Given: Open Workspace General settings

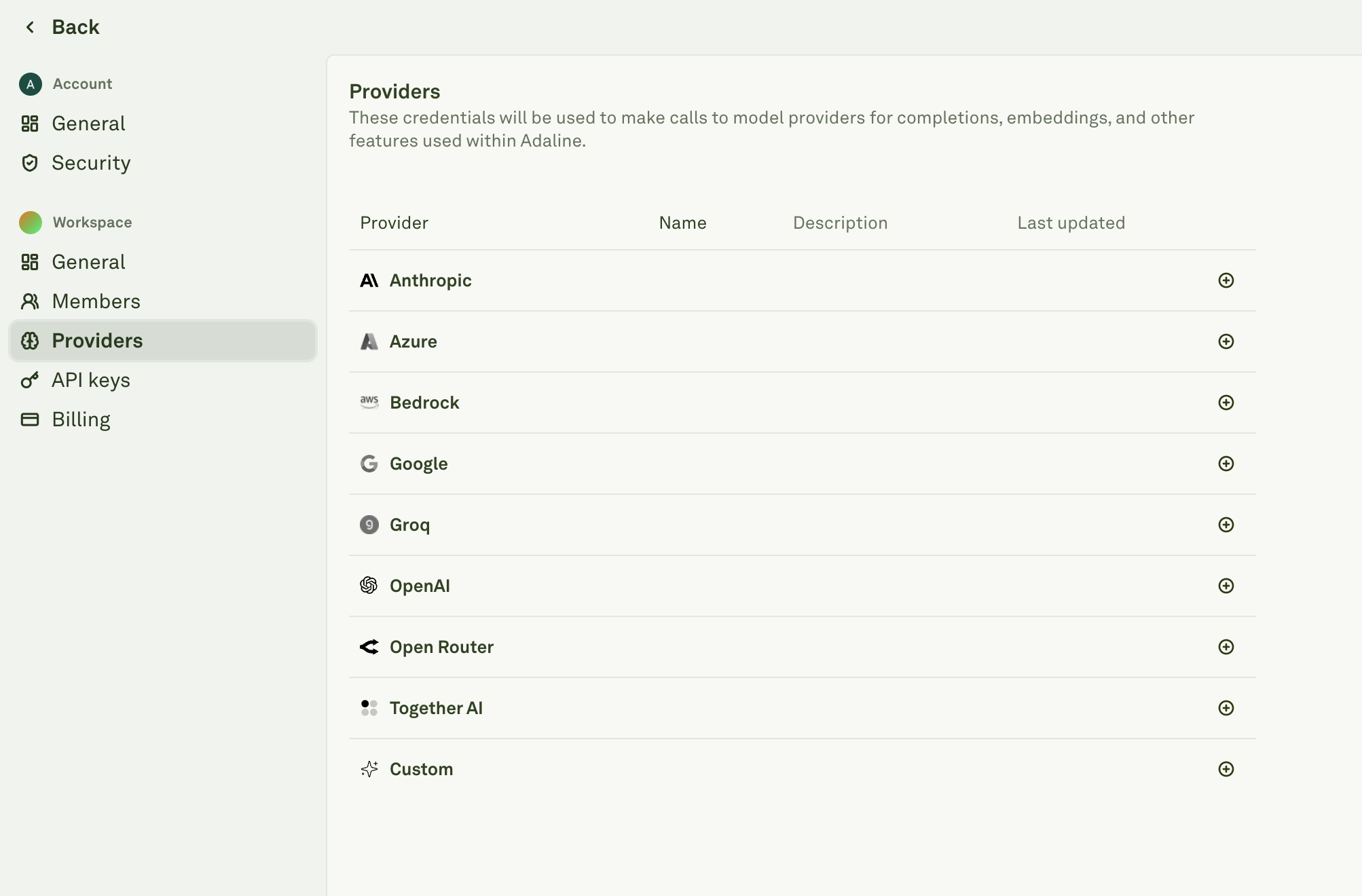Looking at the screenshot, I should coord(163,262).
